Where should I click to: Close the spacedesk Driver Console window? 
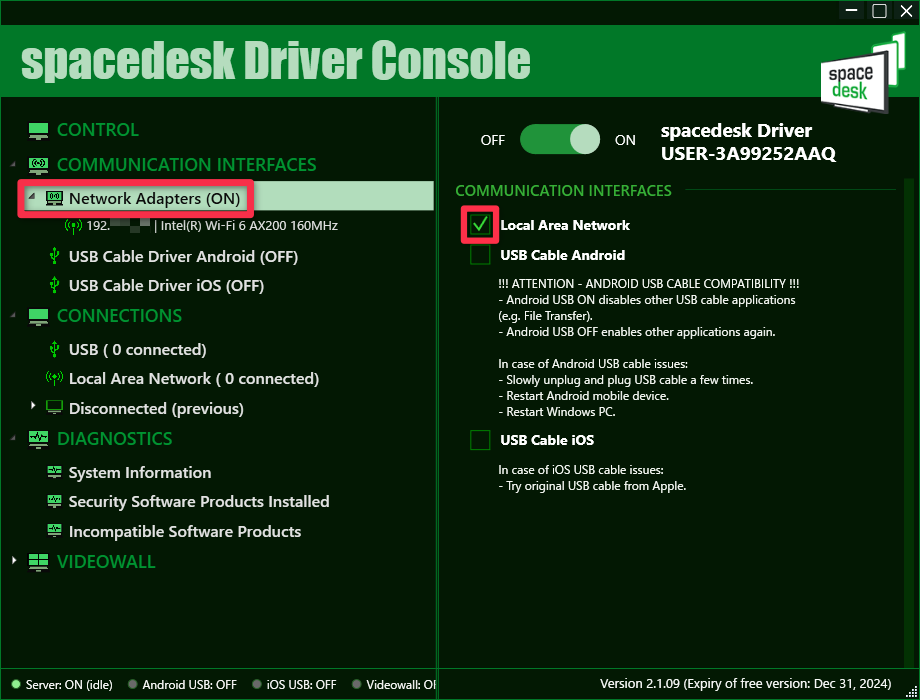[907, 11]
